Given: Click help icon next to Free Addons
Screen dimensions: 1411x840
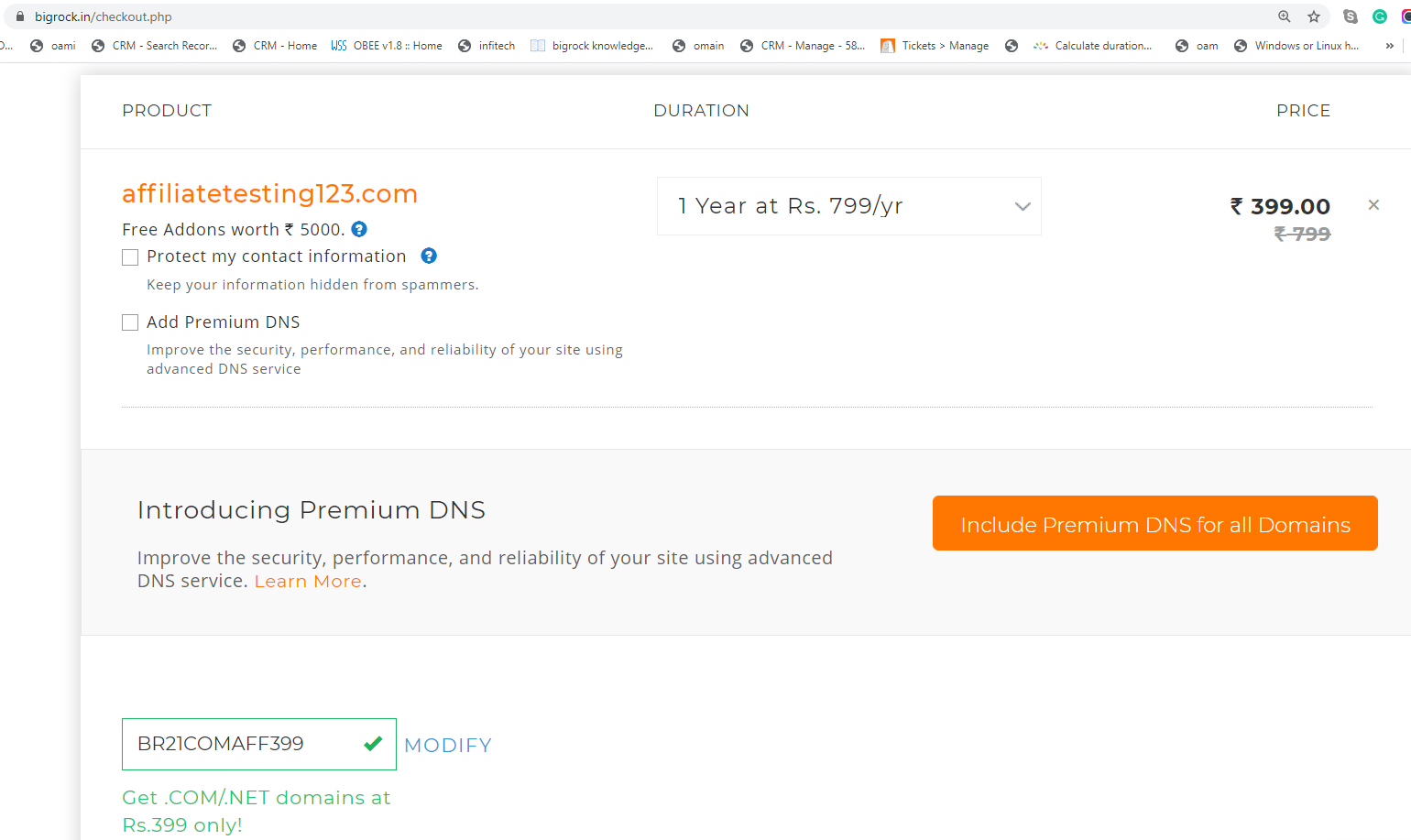Looking at the screenshot, I should [x=359, y=229].
